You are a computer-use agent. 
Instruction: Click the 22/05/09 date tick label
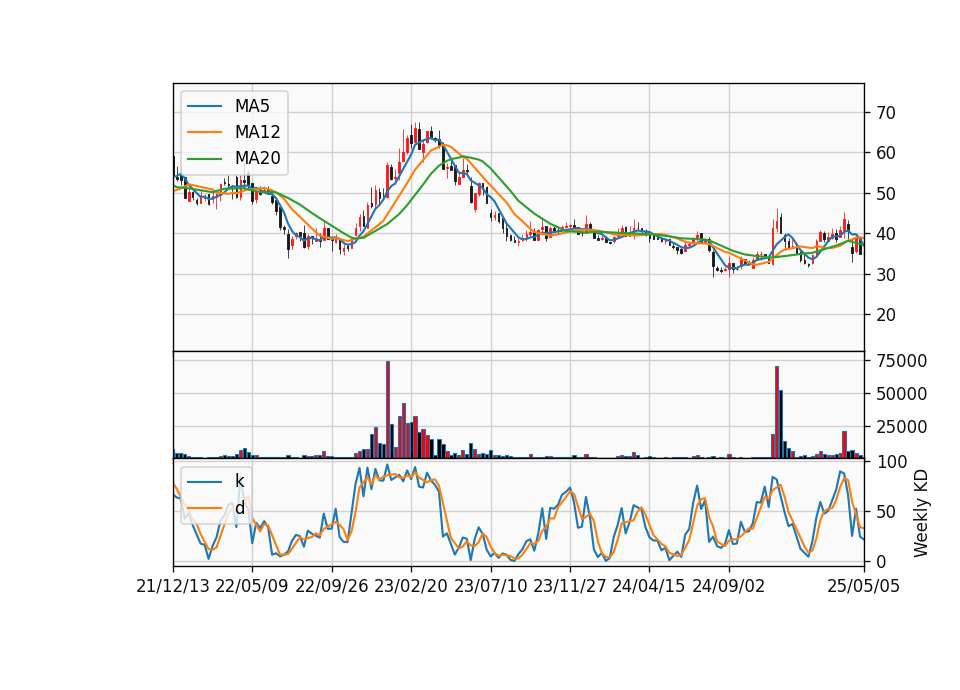252,586
